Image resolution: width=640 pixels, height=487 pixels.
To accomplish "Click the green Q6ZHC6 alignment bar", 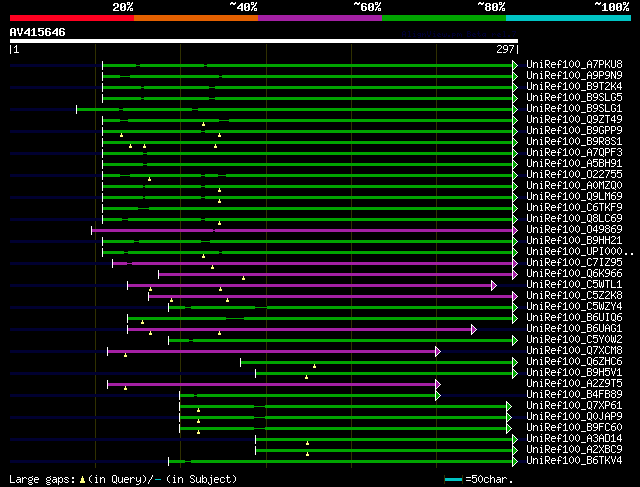I will (377, 362).
